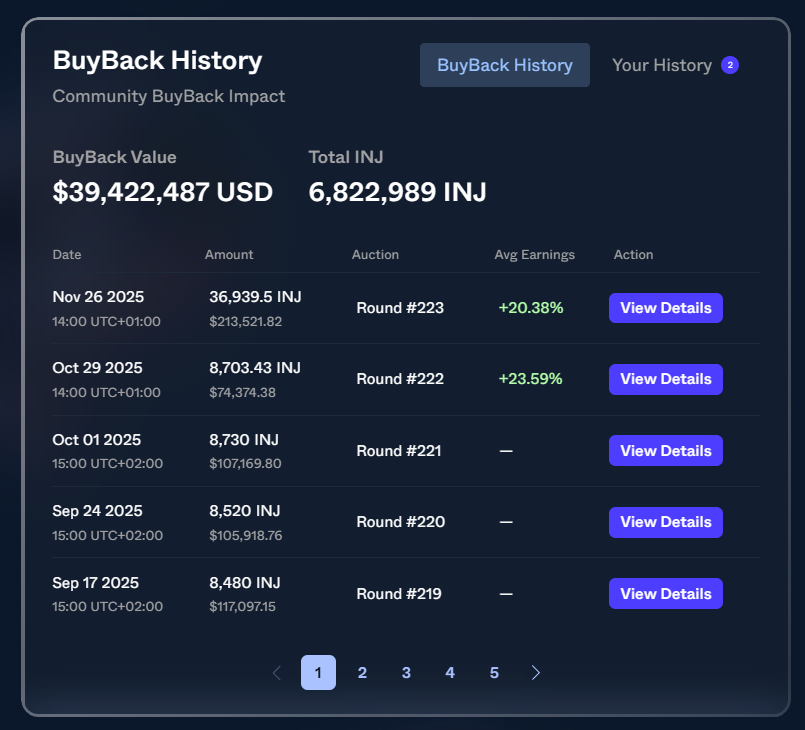Click the Amount column header

pyautogui.click(x=229, y=254)
